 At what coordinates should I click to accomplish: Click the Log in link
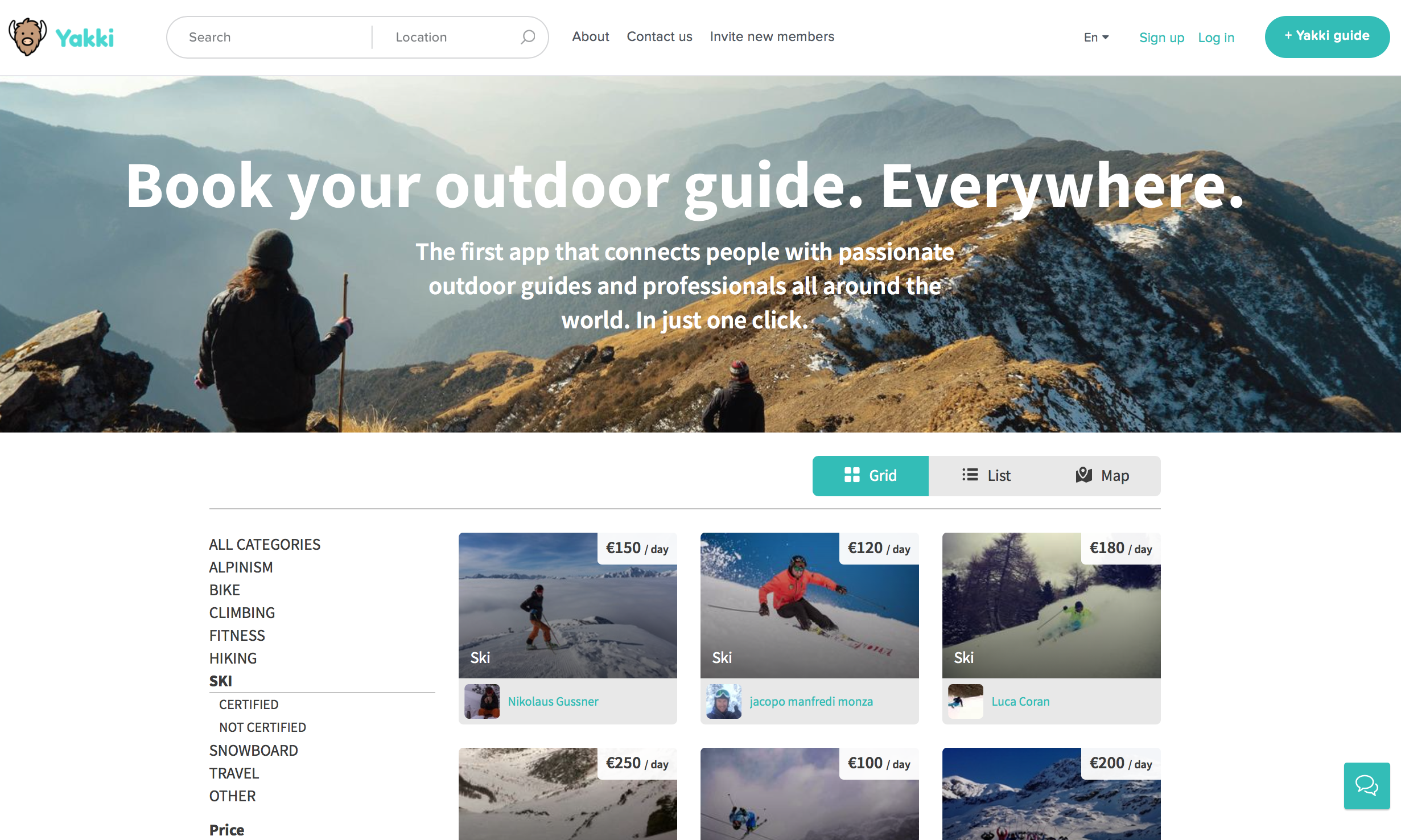[1216, 38]
